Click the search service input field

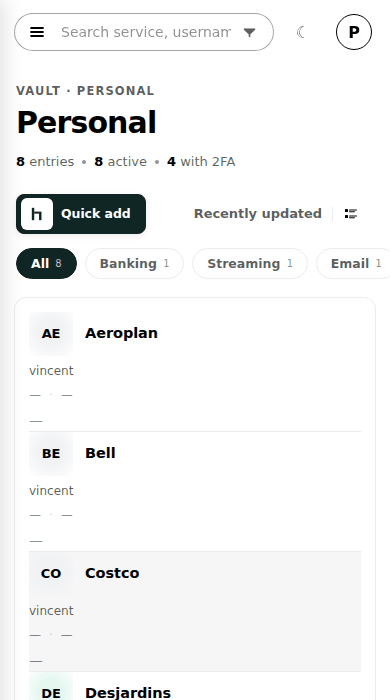[146, 32]
